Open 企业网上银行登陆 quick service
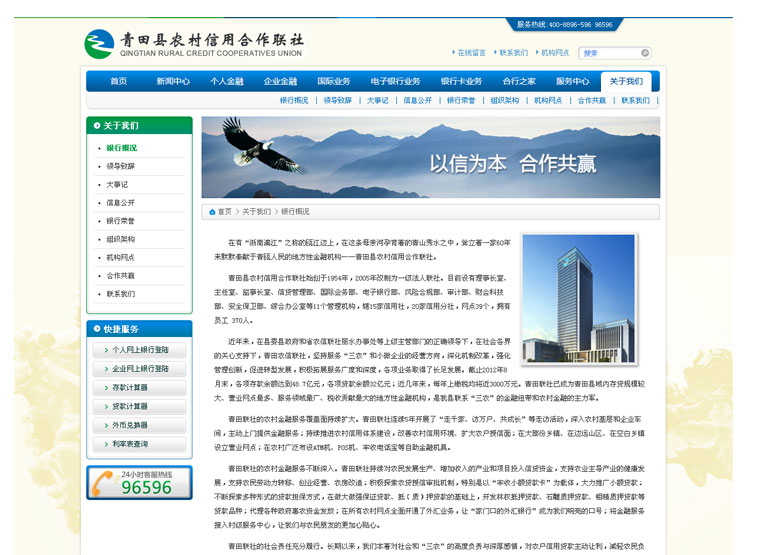Viewport: 762px width, 555px height. [139, 369]
